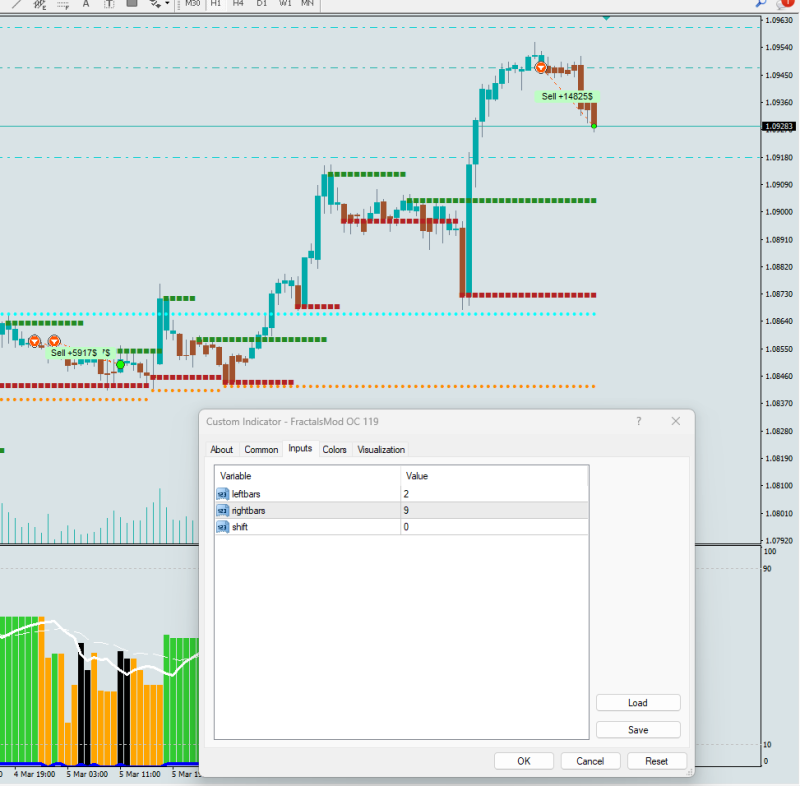Switch chart to D1 timeframe
Viewport: 800px width, 786px height.
[x=262, y=4]
